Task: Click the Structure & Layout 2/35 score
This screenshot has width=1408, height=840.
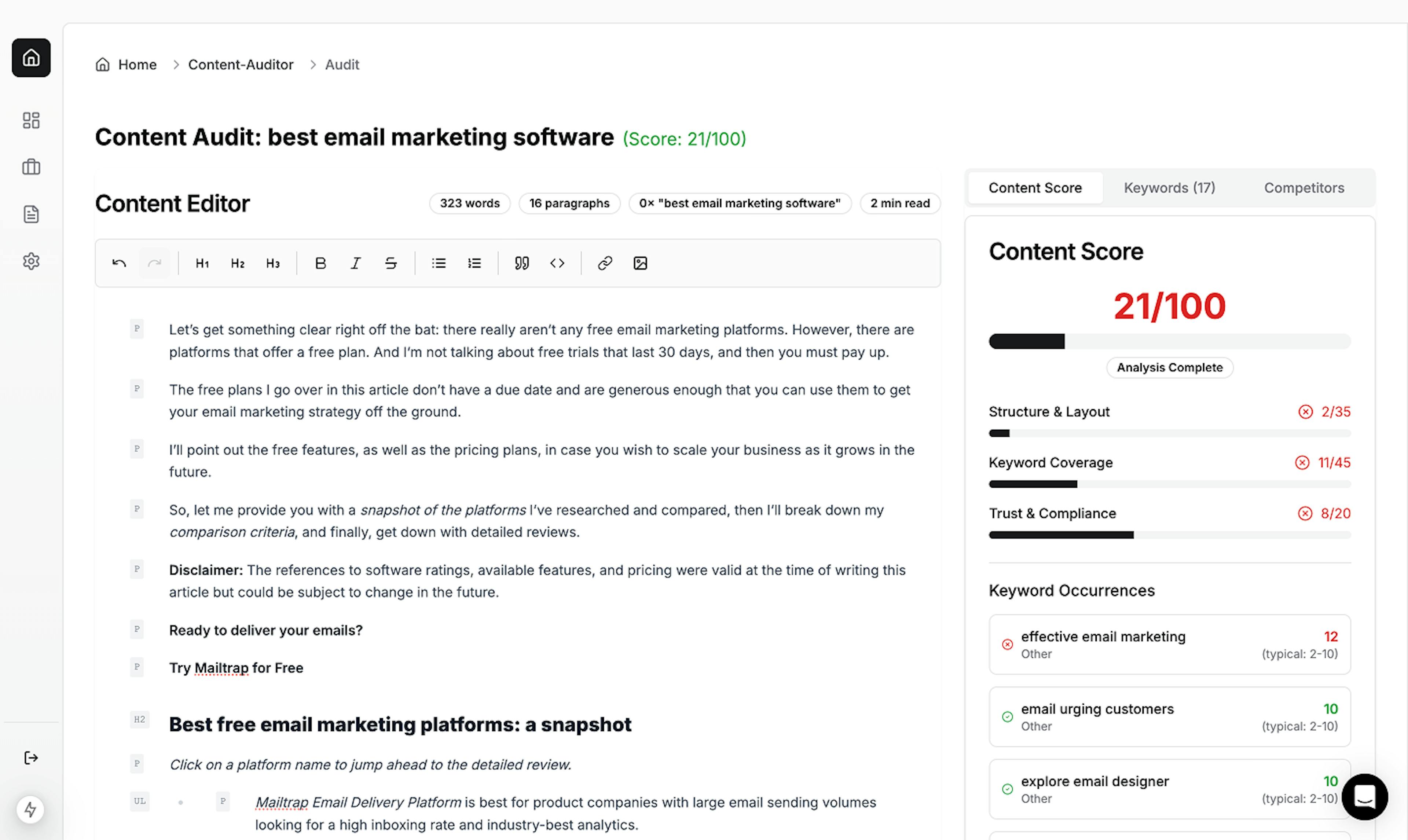Action: pyautogui.click(x=1335, y=411)
